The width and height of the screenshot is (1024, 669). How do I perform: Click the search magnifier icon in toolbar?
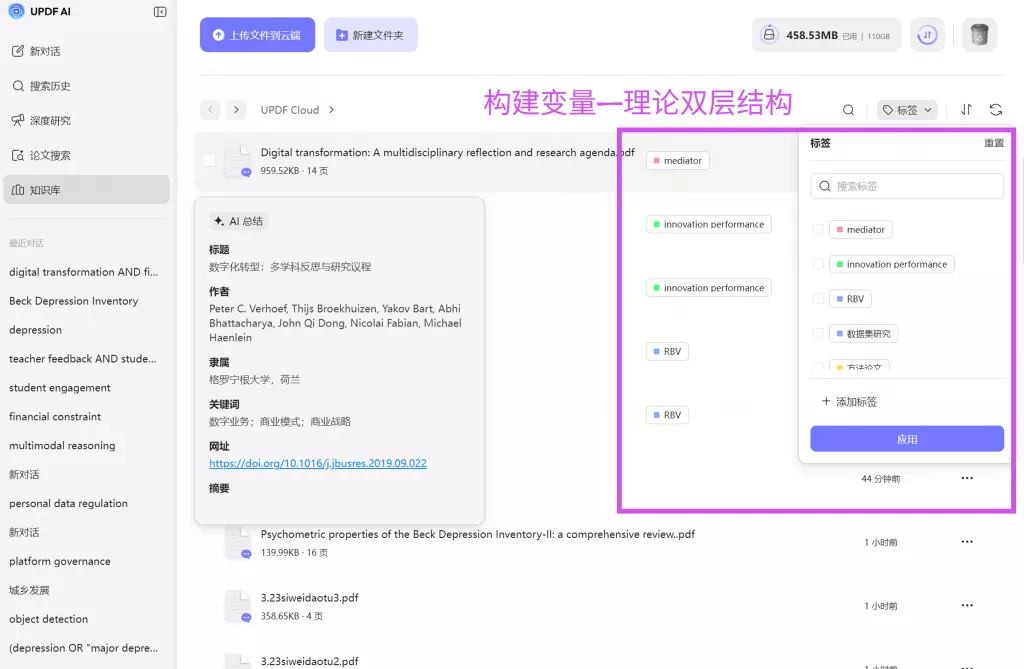click(848, 110)
